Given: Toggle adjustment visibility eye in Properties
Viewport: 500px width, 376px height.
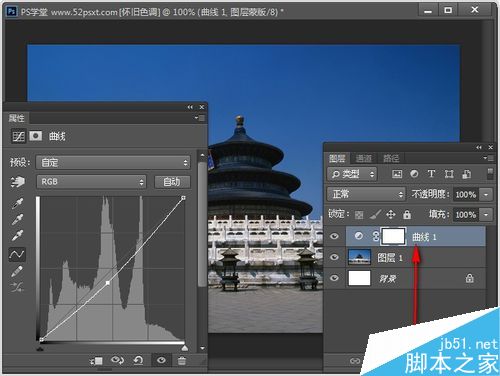Looking at the screenshot, I should click(x=161, y=360).
